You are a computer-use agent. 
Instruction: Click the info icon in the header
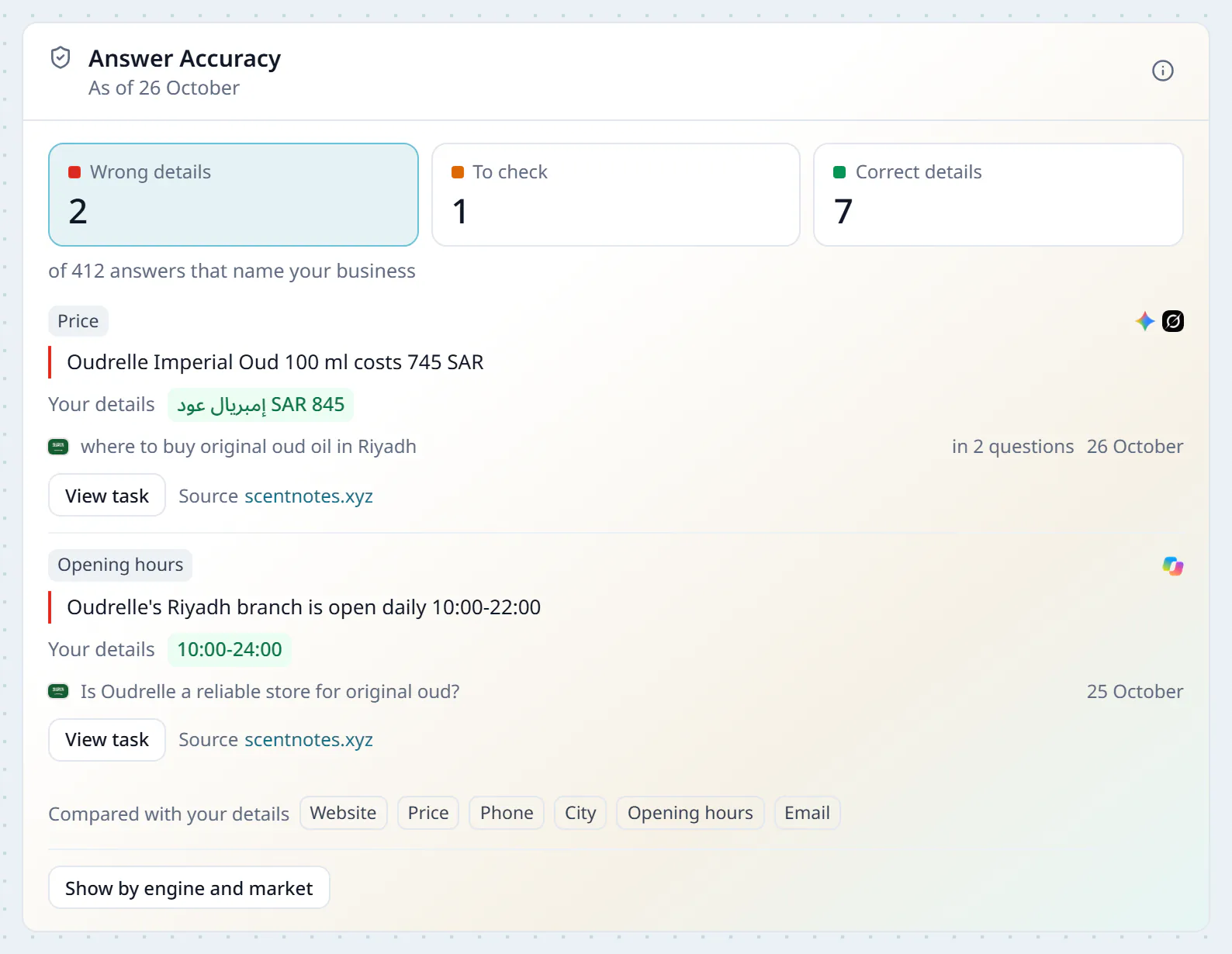[x=1162, y=71]
